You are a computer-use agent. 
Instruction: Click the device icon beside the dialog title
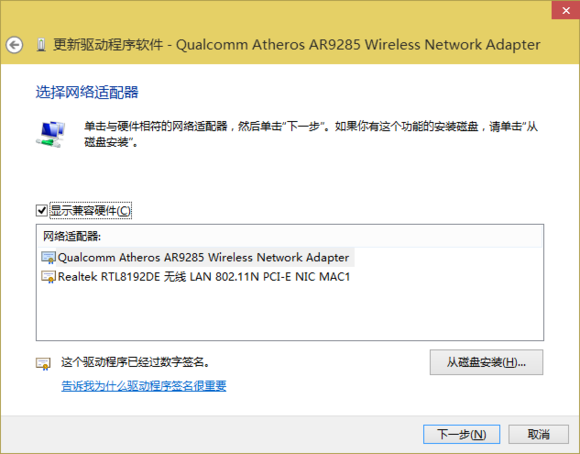pos(41,45)
